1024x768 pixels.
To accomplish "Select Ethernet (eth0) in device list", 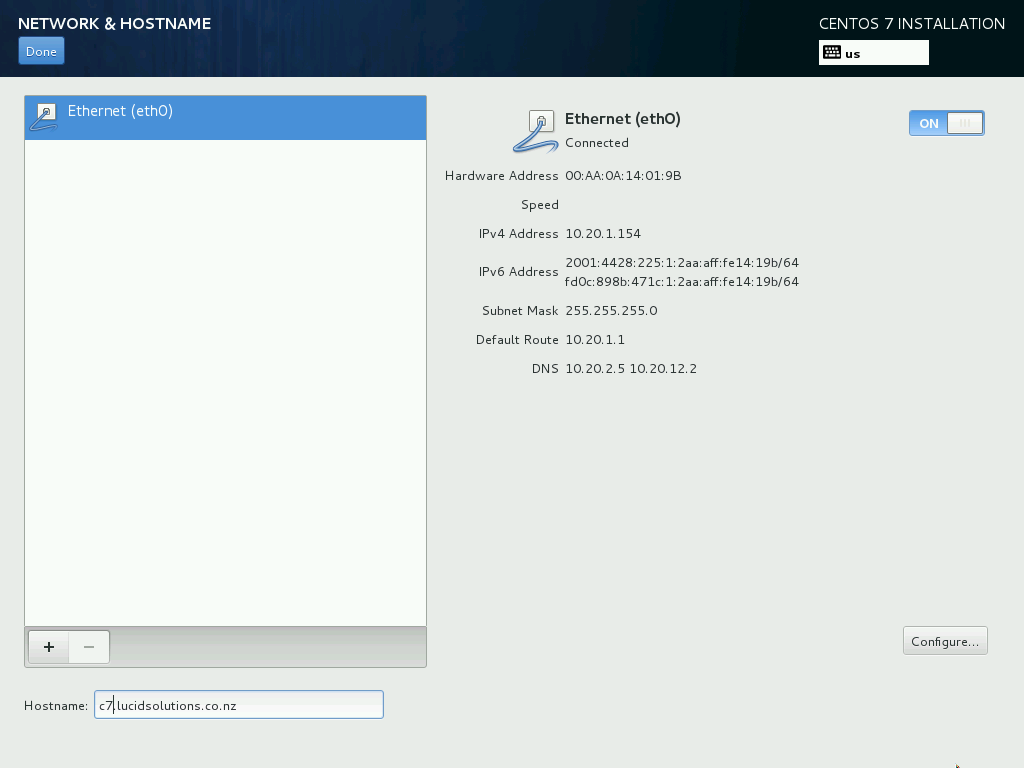I will tap(225, 118).
